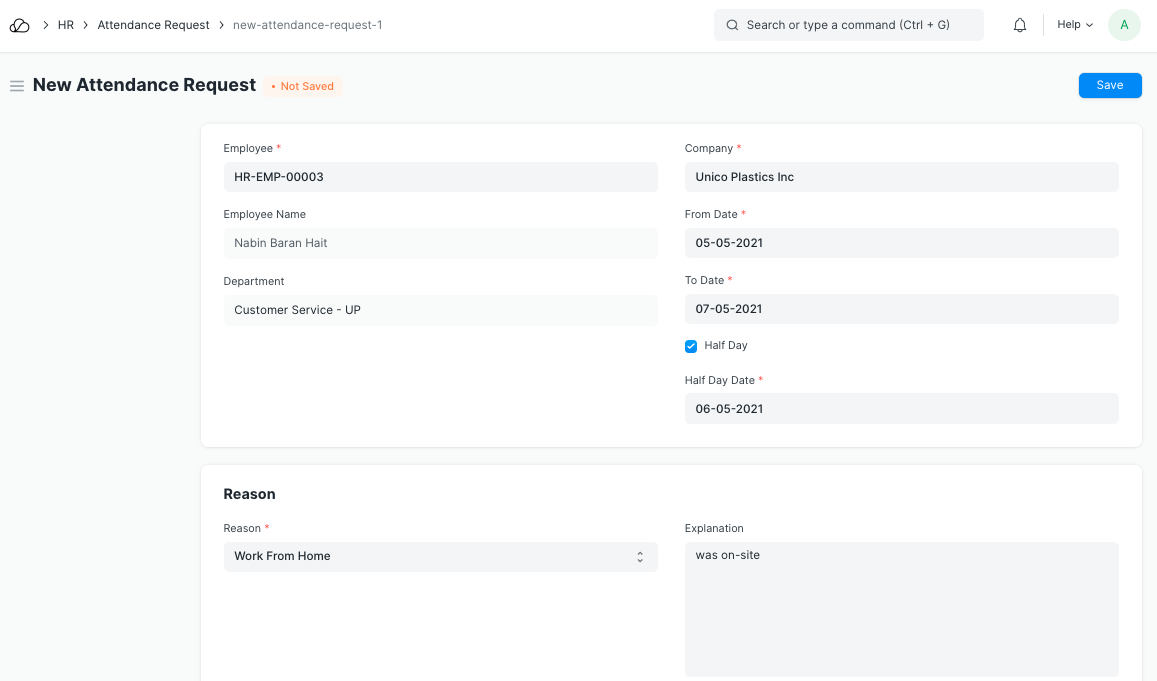Expand the Help menu

coord(1075,25)
